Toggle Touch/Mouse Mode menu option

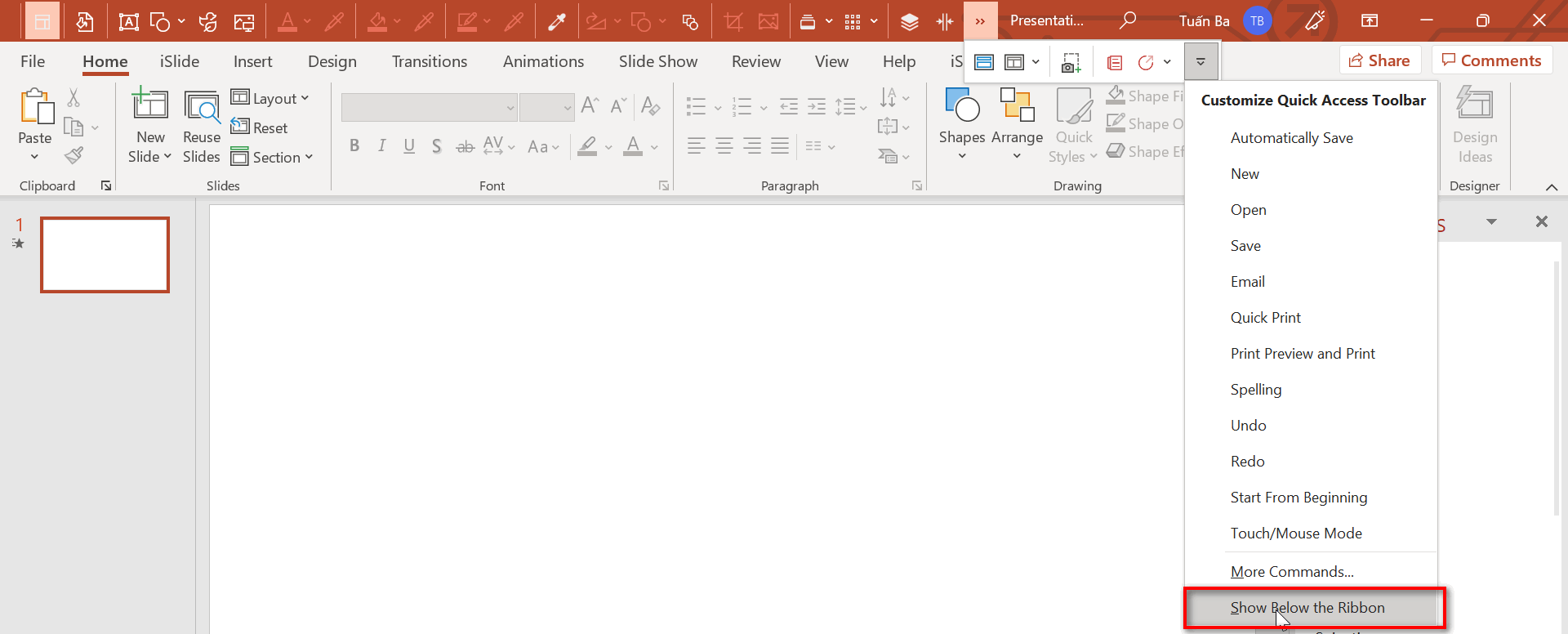tap(1312, 534)
